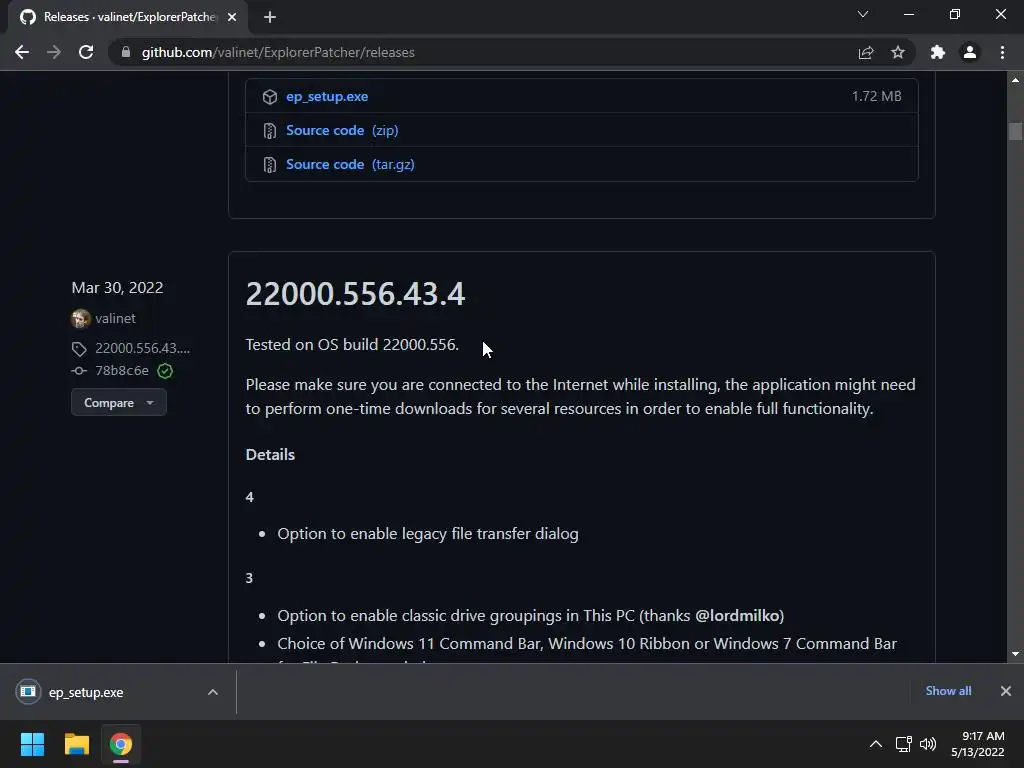Click the Mar 30, 2022 date text

[117, 287]
